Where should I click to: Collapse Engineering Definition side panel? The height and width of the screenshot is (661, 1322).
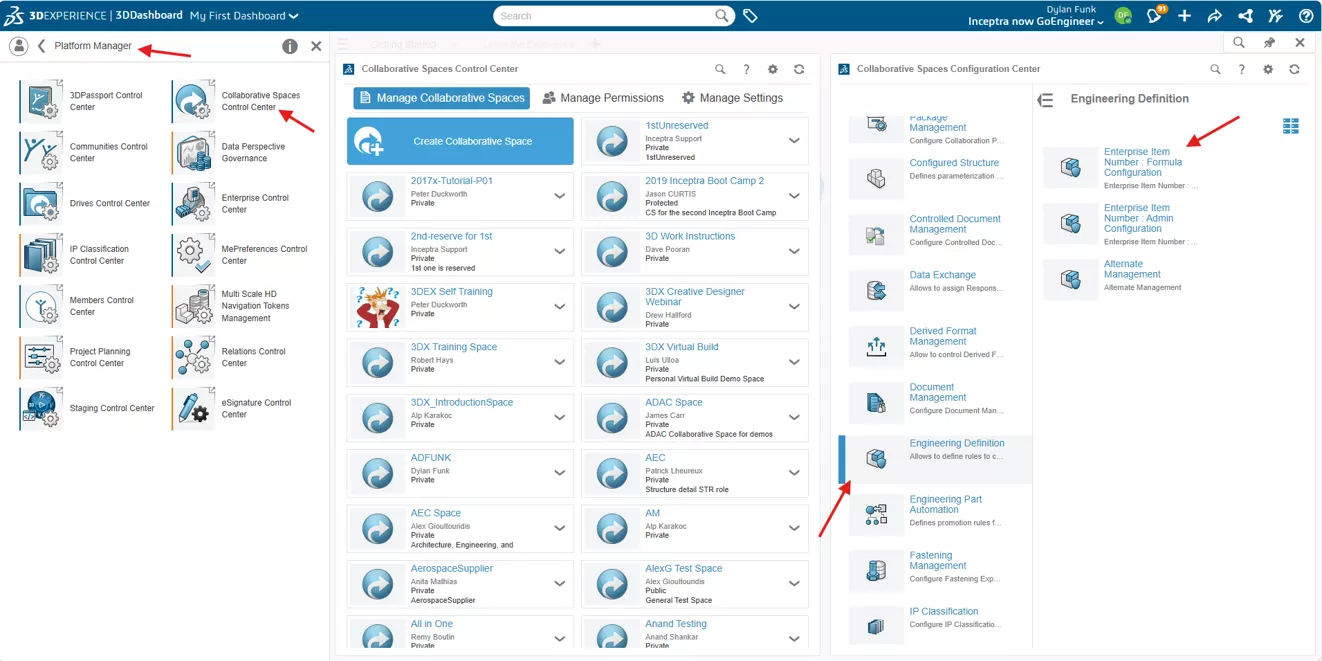(1045, 100)
